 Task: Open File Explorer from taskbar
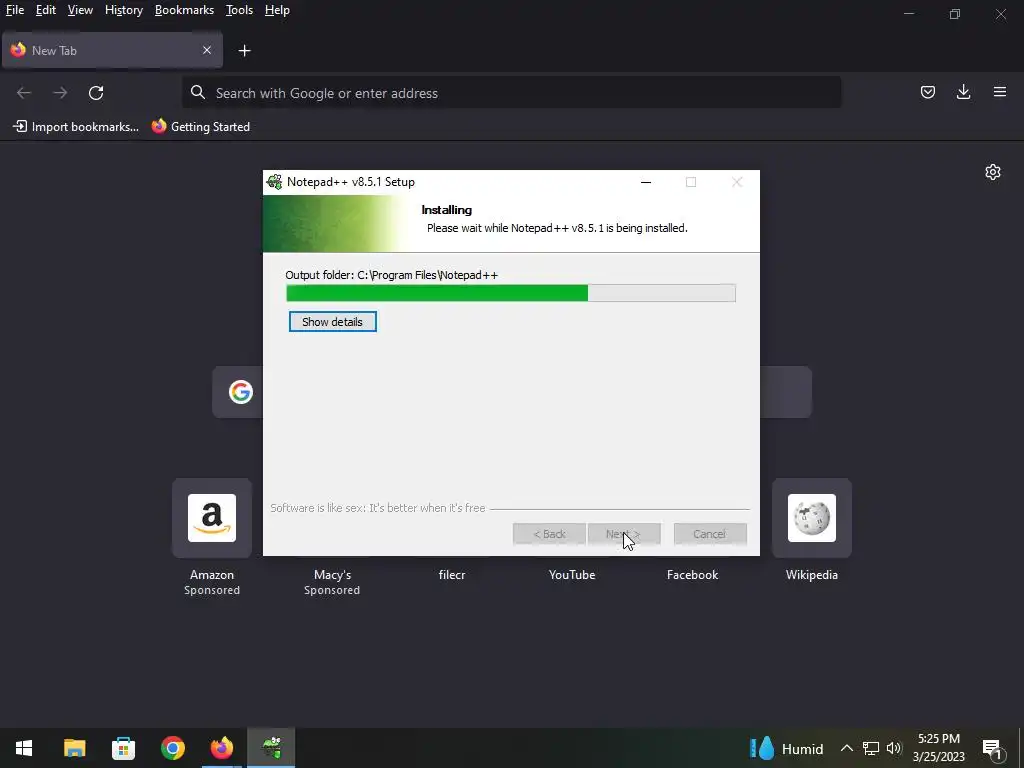74,748
